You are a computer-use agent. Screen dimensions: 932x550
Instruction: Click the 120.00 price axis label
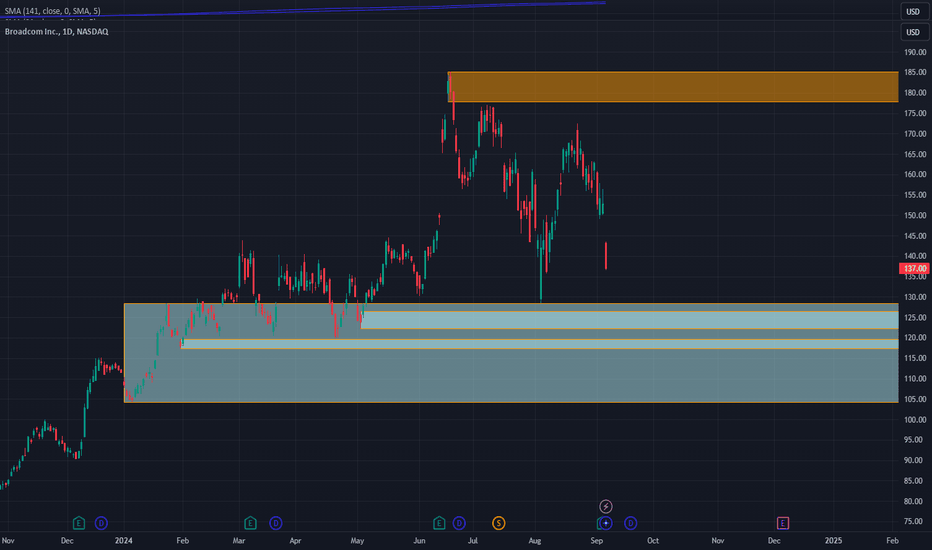point(915,338)
